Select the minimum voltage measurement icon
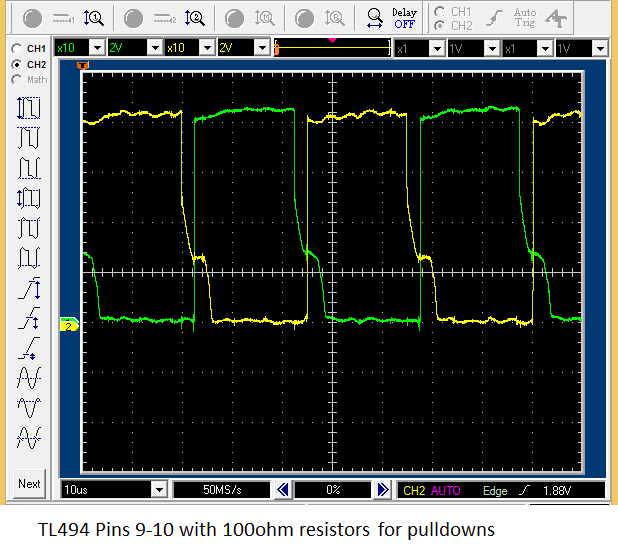618x546 pixels. click(x=29, y=168)
